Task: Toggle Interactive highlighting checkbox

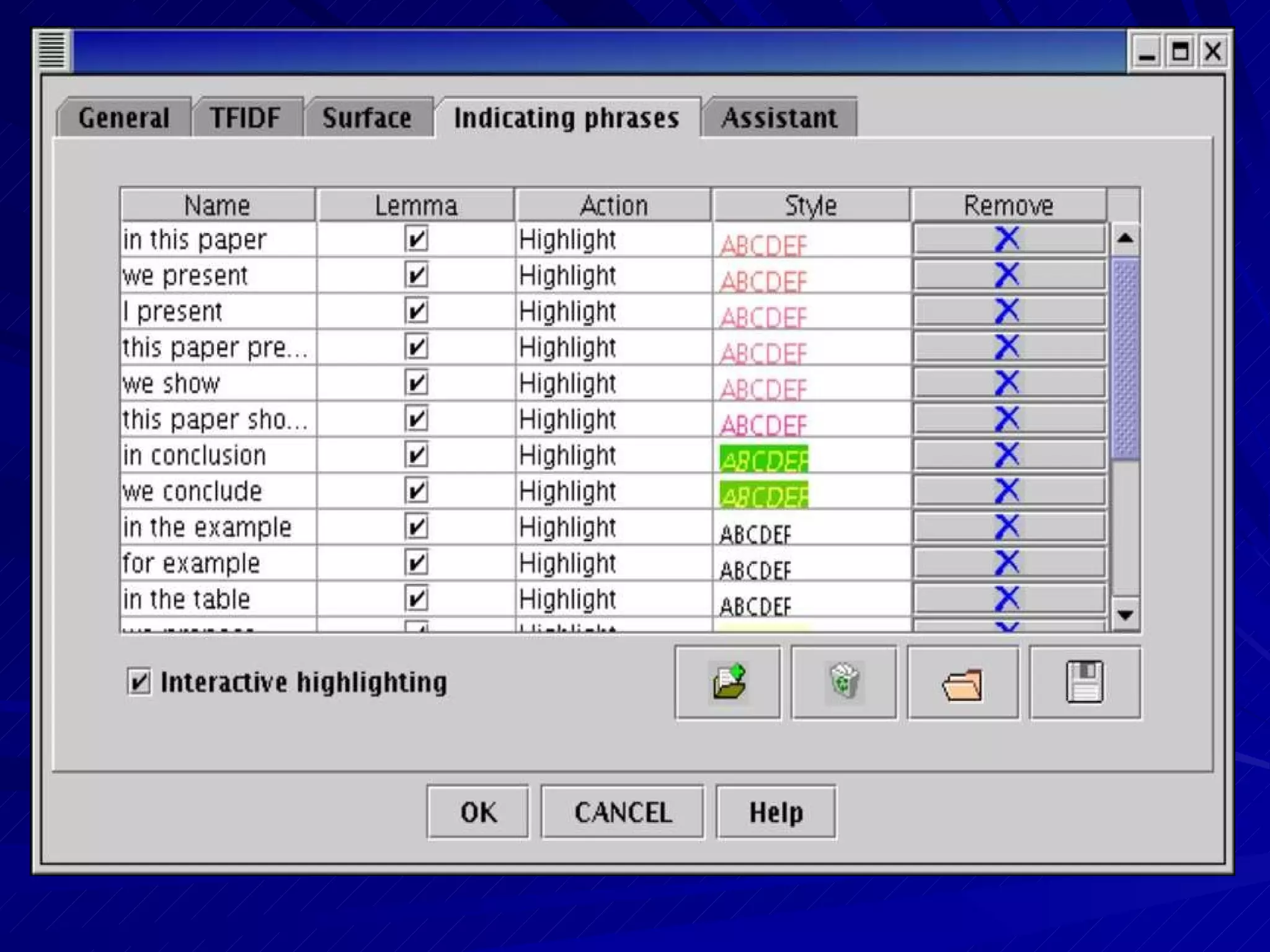Action: click(140, 682)
